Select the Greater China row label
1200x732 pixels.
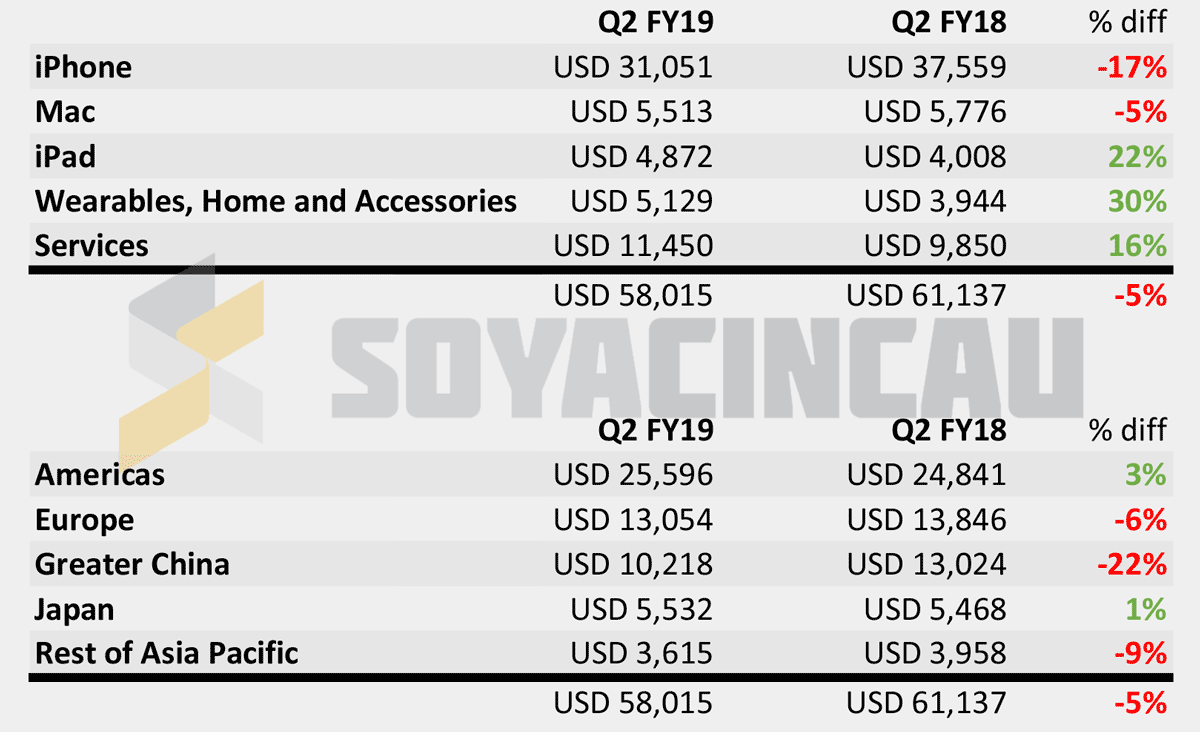pos(132,564)
